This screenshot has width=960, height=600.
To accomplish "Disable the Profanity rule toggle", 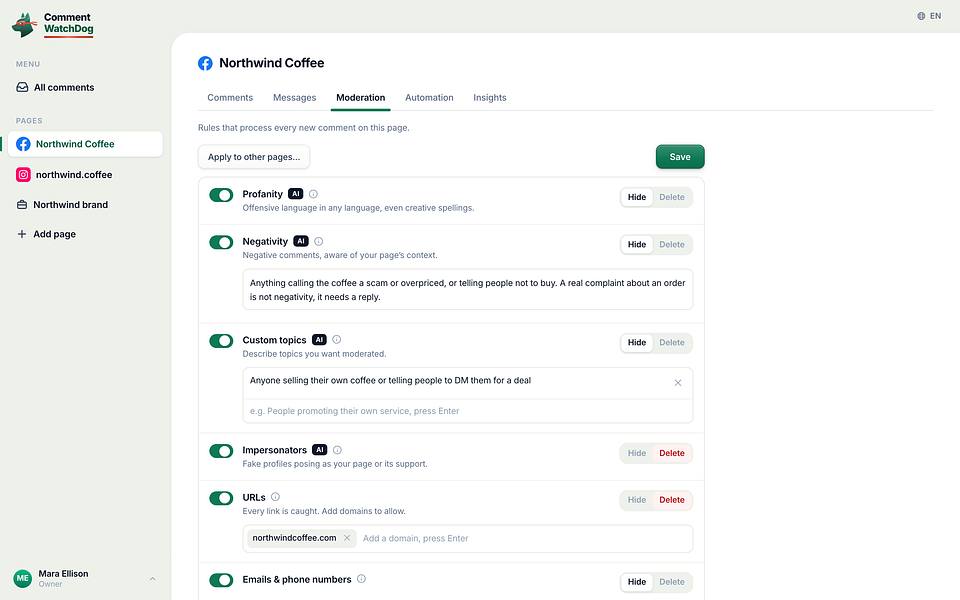I will click(221, 195).
